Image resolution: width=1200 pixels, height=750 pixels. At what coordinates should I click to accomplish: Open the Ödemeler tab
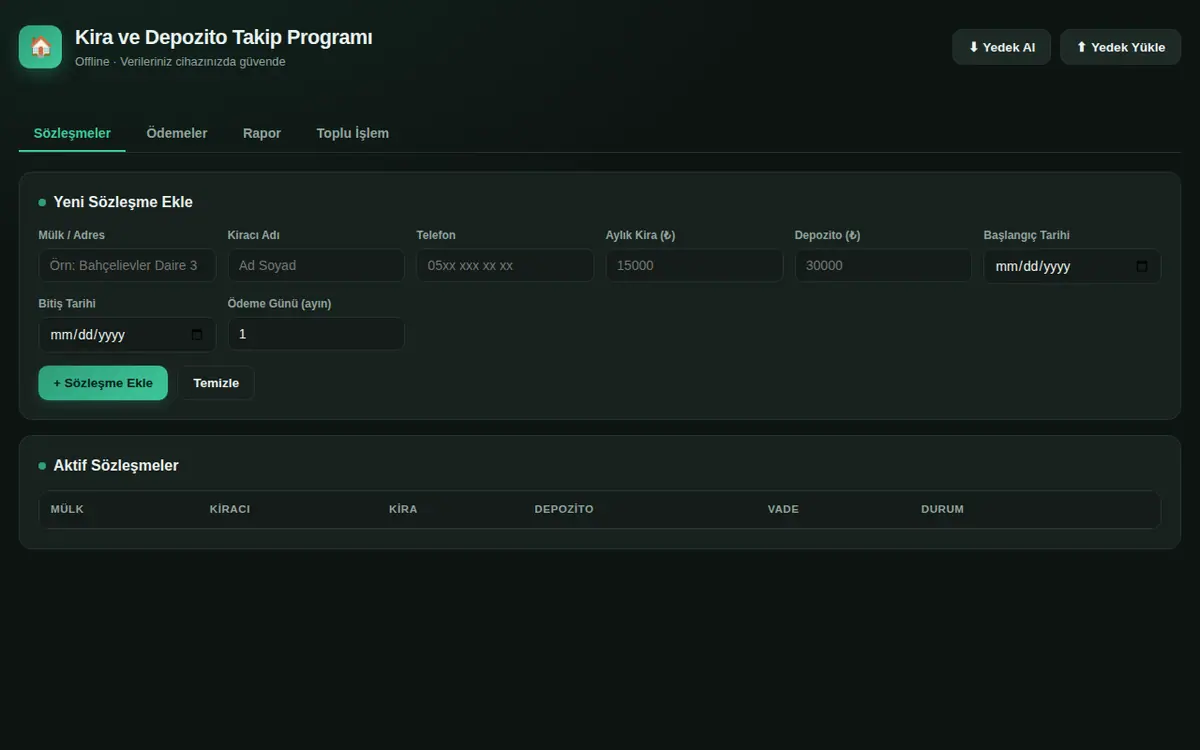click(x=177, y=133)
